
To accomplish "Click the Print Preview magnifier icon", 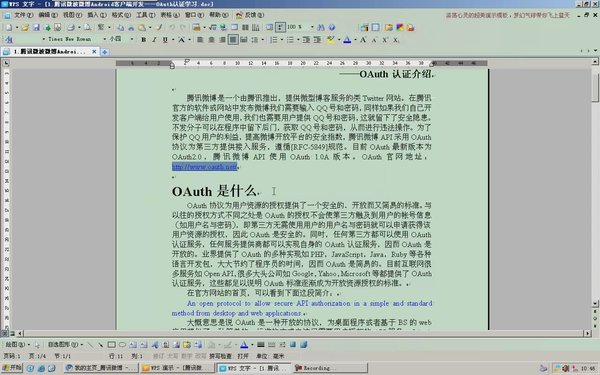I will 88,28.
